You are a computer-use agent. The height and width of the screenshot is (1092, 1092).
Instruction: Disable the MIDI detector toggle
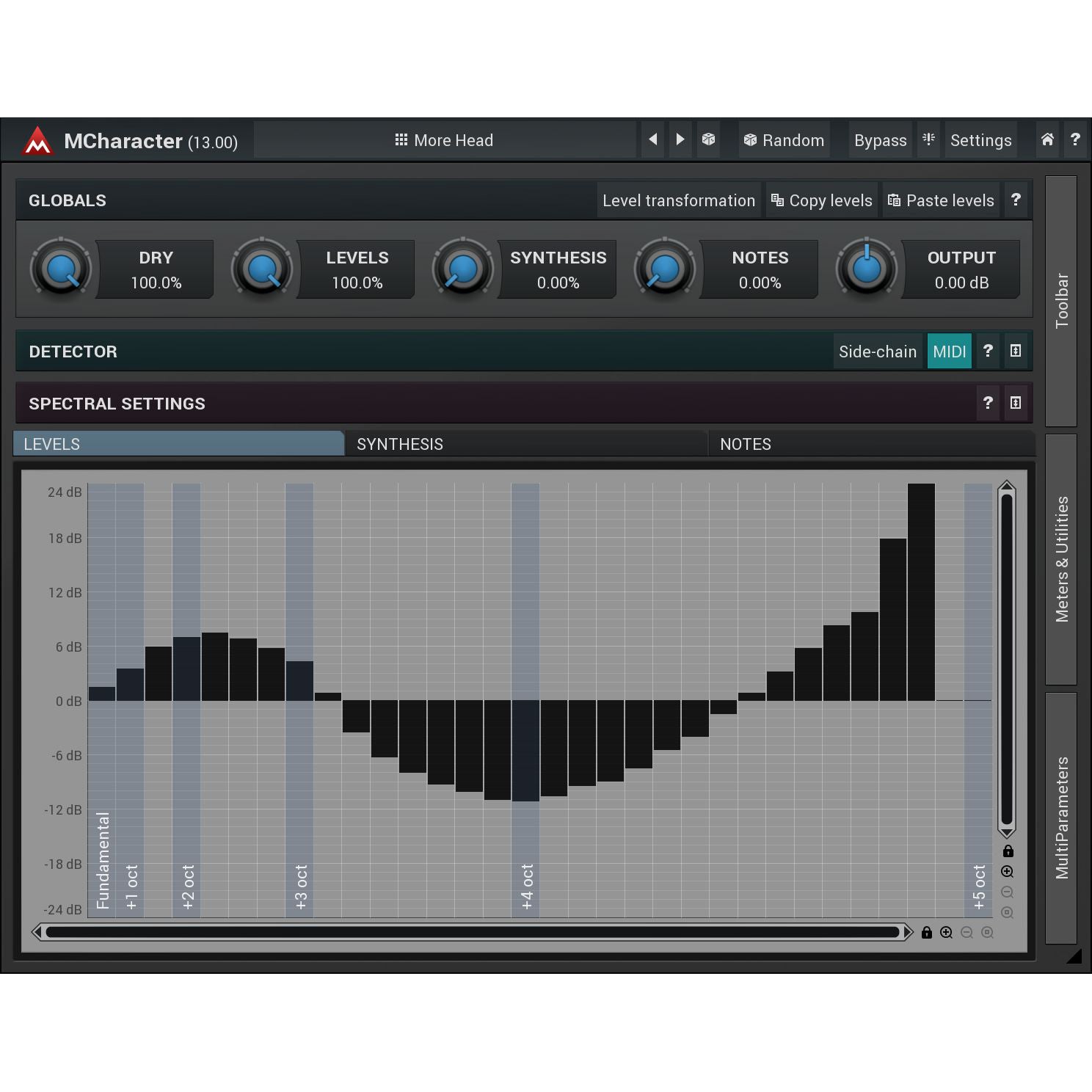949,352
